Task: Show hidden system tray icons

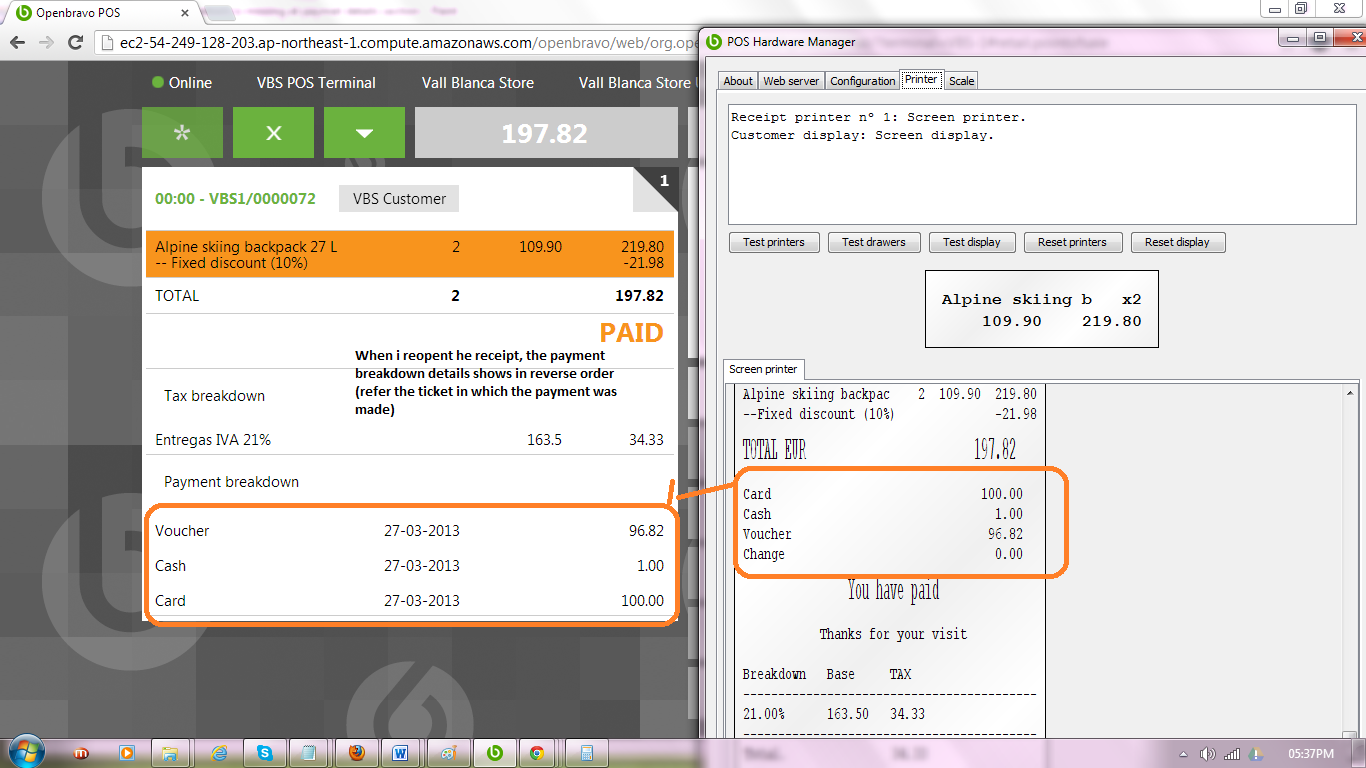Action: [1185, 754]
